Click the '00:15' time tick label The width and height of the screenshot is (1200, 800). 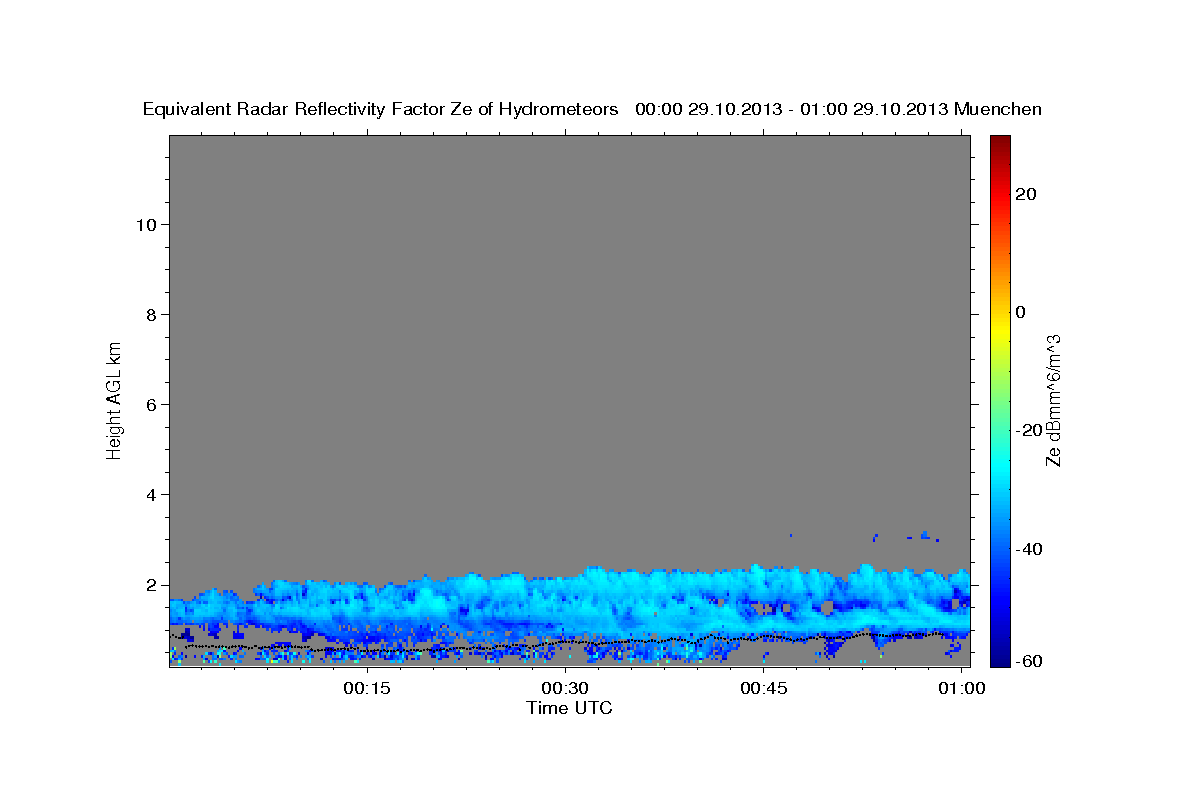pos(367,688)
